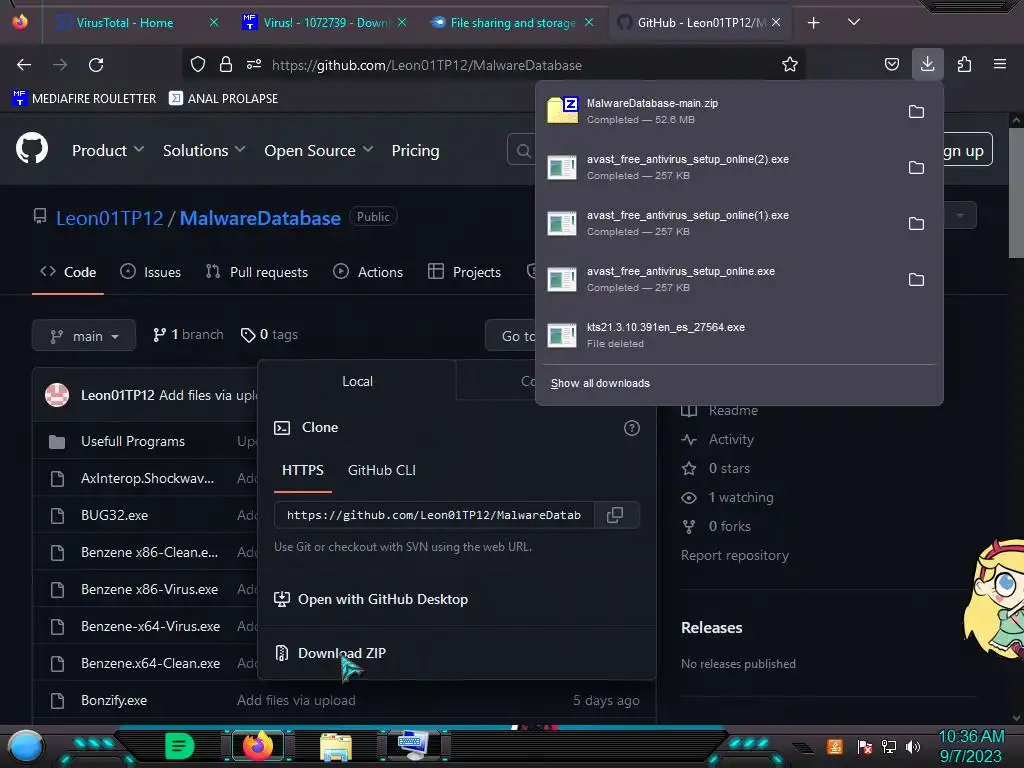The image size is (1024, 768).
Task: Open the Benzene x86-Virus.exe file
Action: click(x=150, y=589)
